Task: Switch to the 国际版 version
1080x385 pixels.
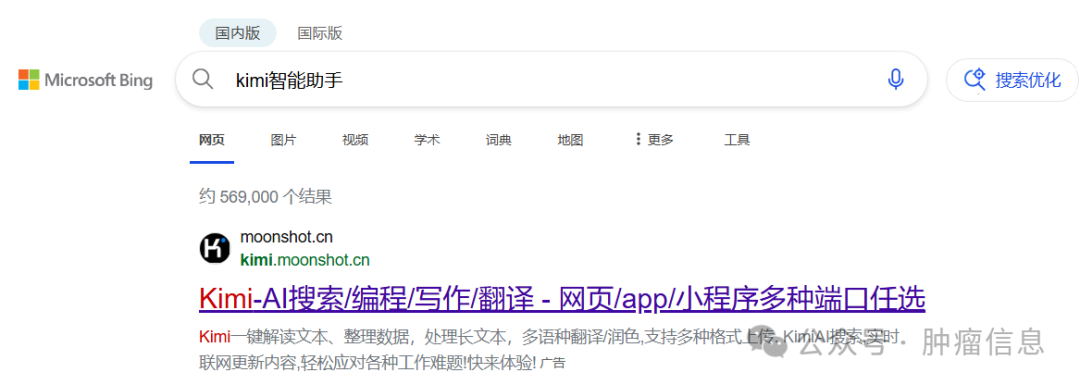Action: pyautogui.click(x=320, y=33)
